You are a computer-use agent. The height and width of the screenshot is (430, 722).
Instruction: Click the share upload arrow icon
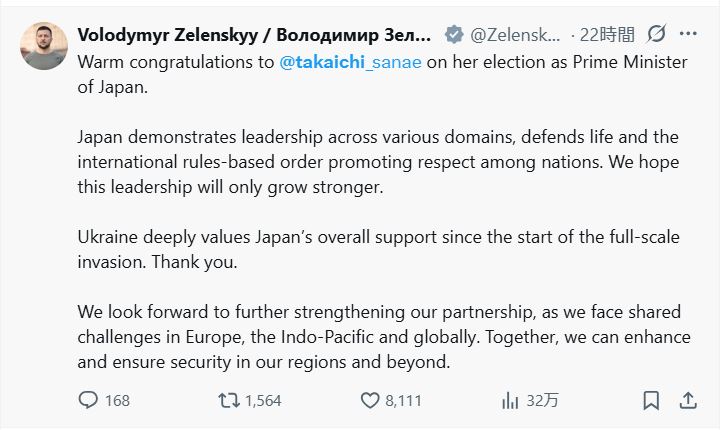click(x=688, y=400)
